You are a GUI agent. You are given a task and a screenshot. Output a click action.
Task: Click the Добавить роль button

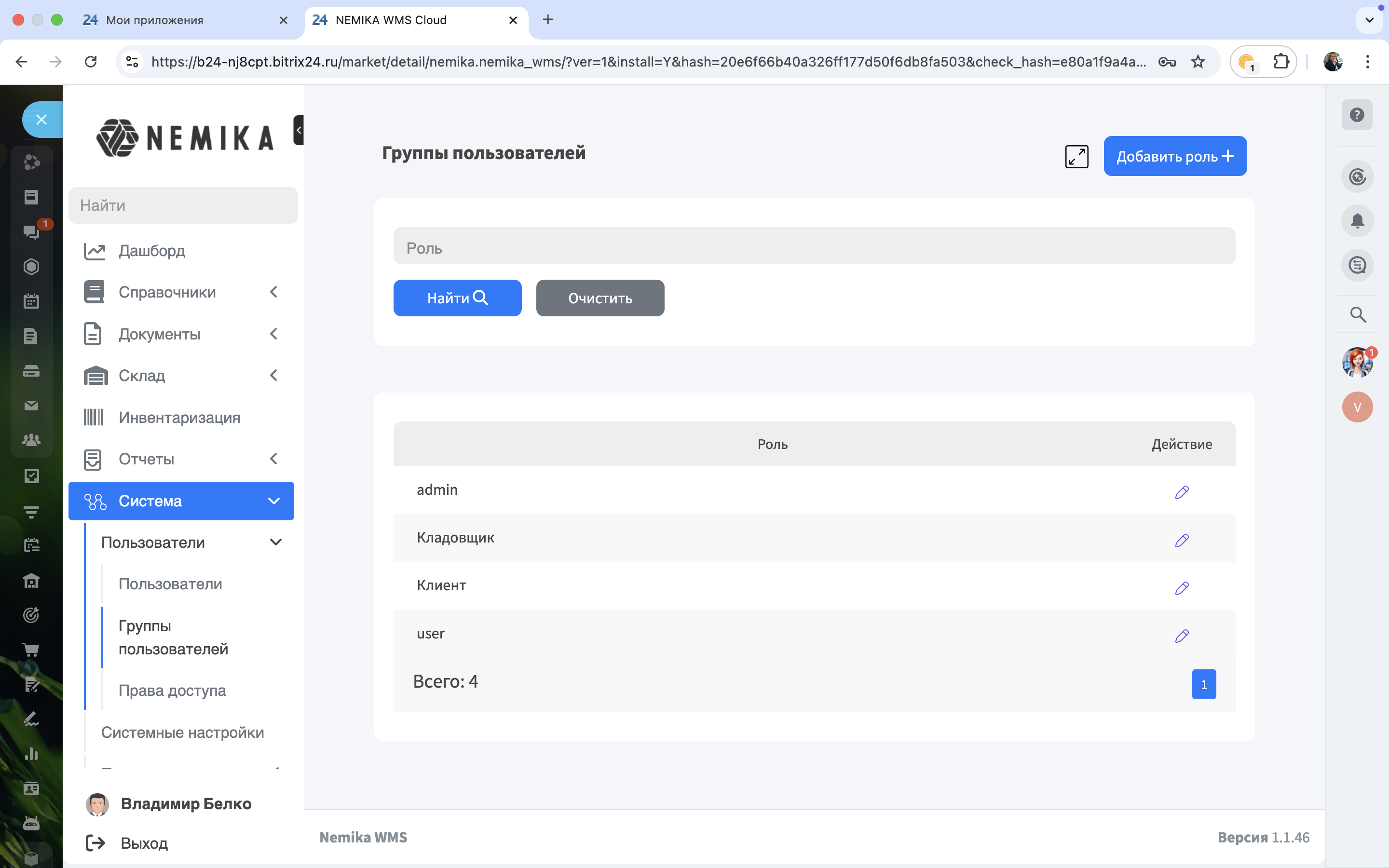coord(1174,156)
